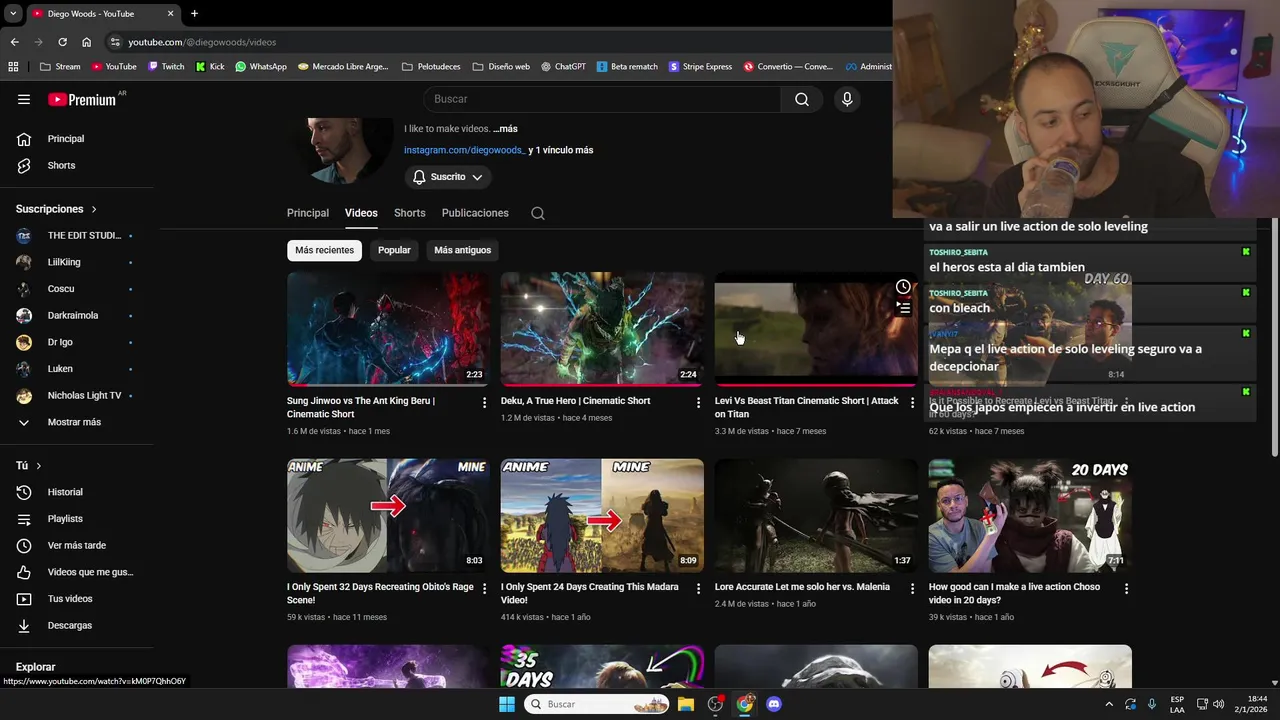Select Más recientes filter chip
Viewport: 1280px width, 720px height.
coord(324,250)
